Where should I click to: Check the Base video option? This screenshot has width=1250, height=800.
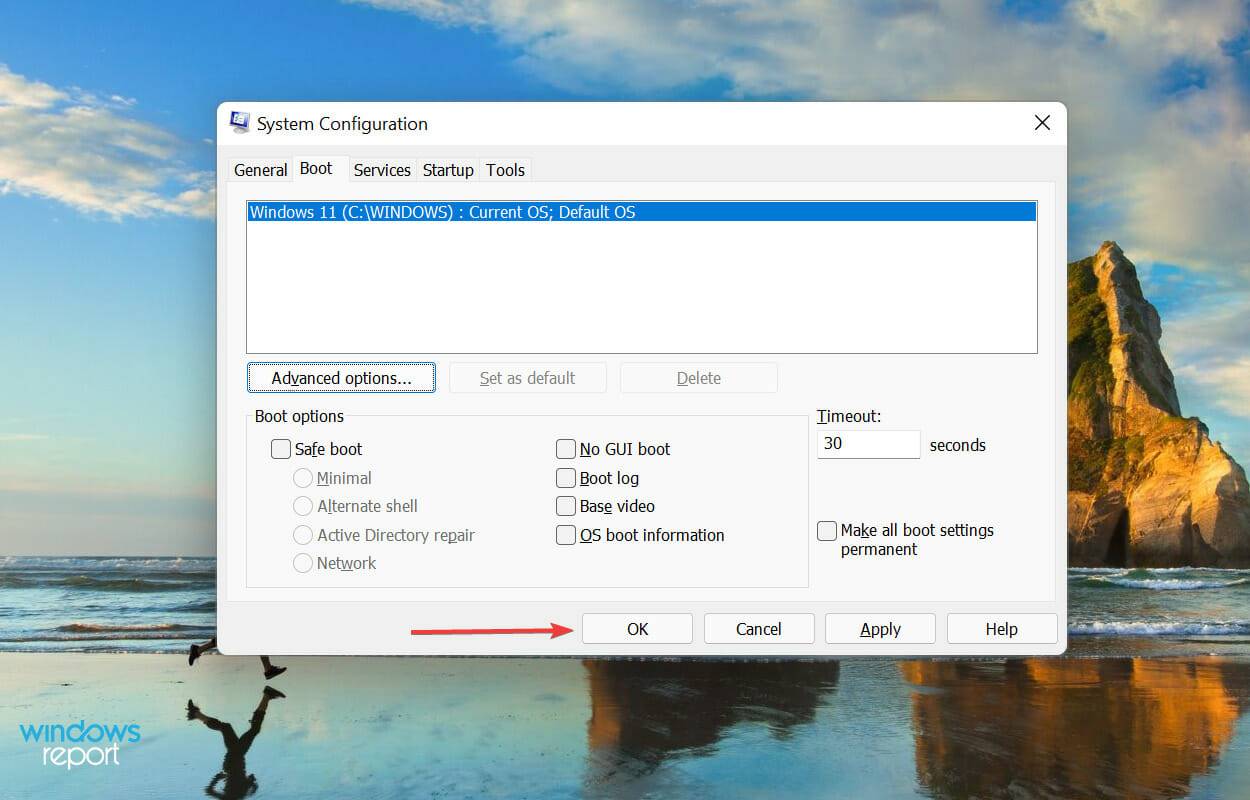(x=566, y=506)
